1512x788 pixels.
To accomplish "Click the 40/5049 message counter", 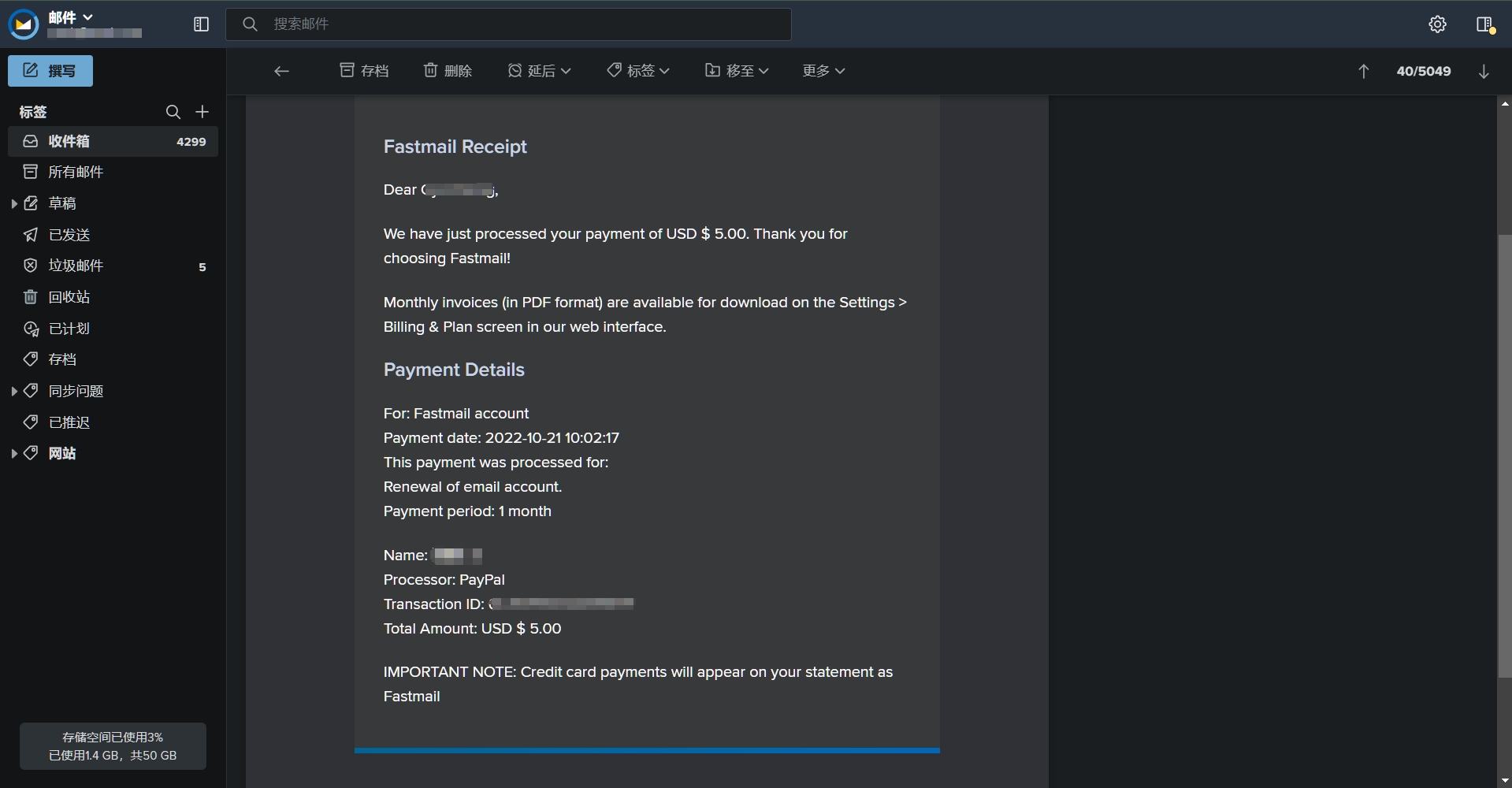I will click(1424, 71).
